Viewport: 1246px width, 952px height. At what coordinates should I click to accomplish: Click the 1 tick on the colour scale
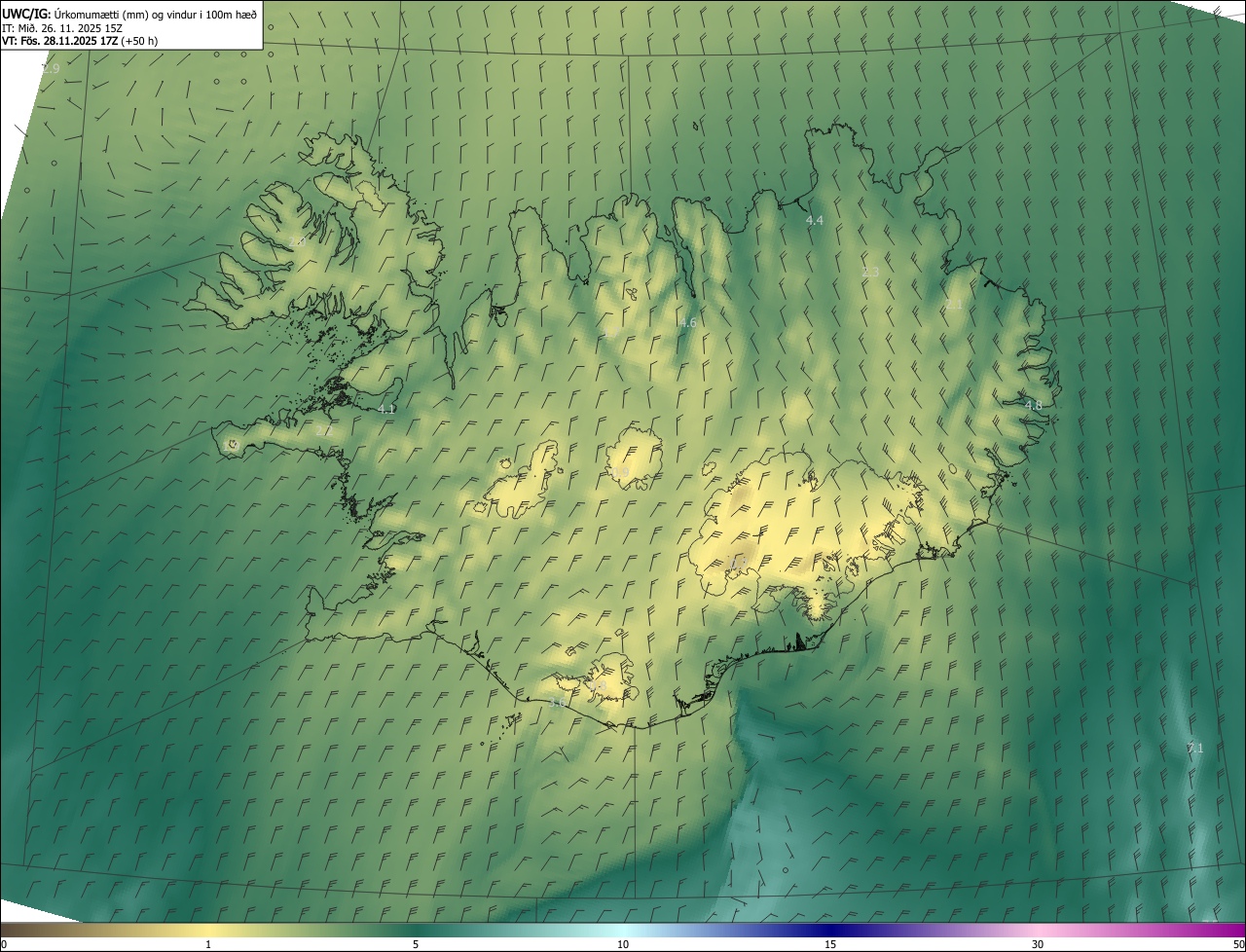pos(208,945)
